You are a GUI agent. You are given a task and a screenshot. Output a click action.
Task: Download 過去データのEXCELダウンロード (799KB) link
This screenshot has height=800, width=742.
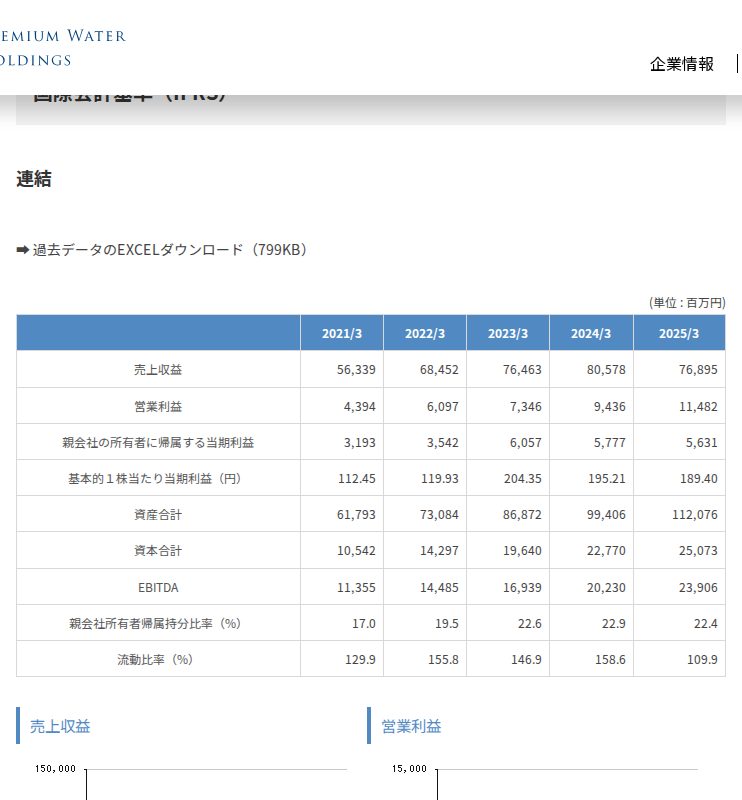169,249
